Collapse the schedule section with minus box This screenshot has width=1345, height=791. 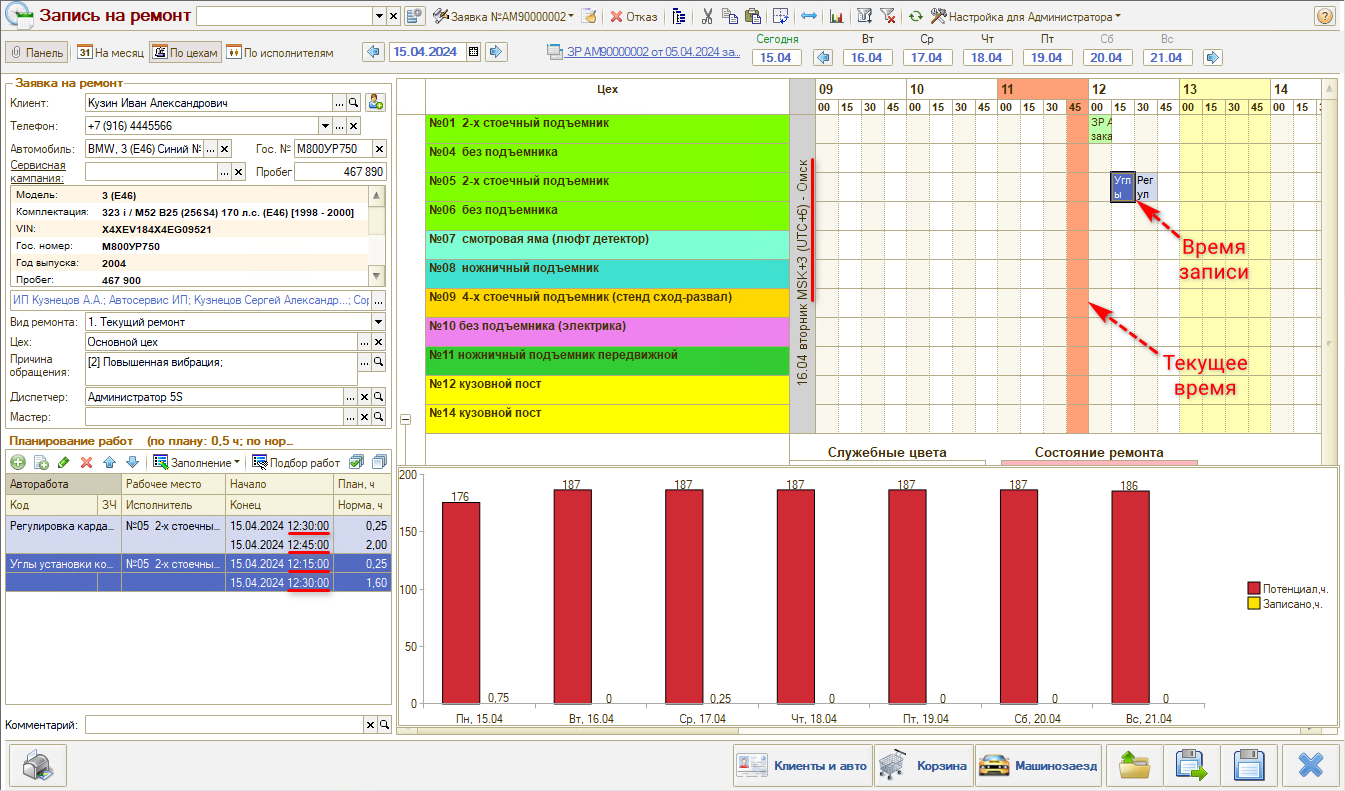tap(405, 420)
